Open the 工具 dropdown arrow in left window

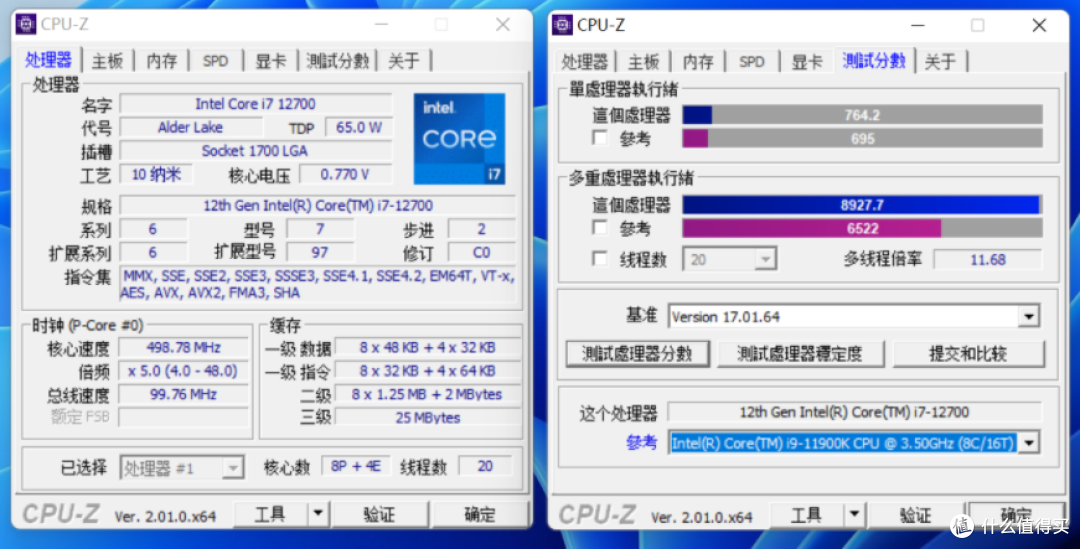pyautogui.click(x=318, y=514)
